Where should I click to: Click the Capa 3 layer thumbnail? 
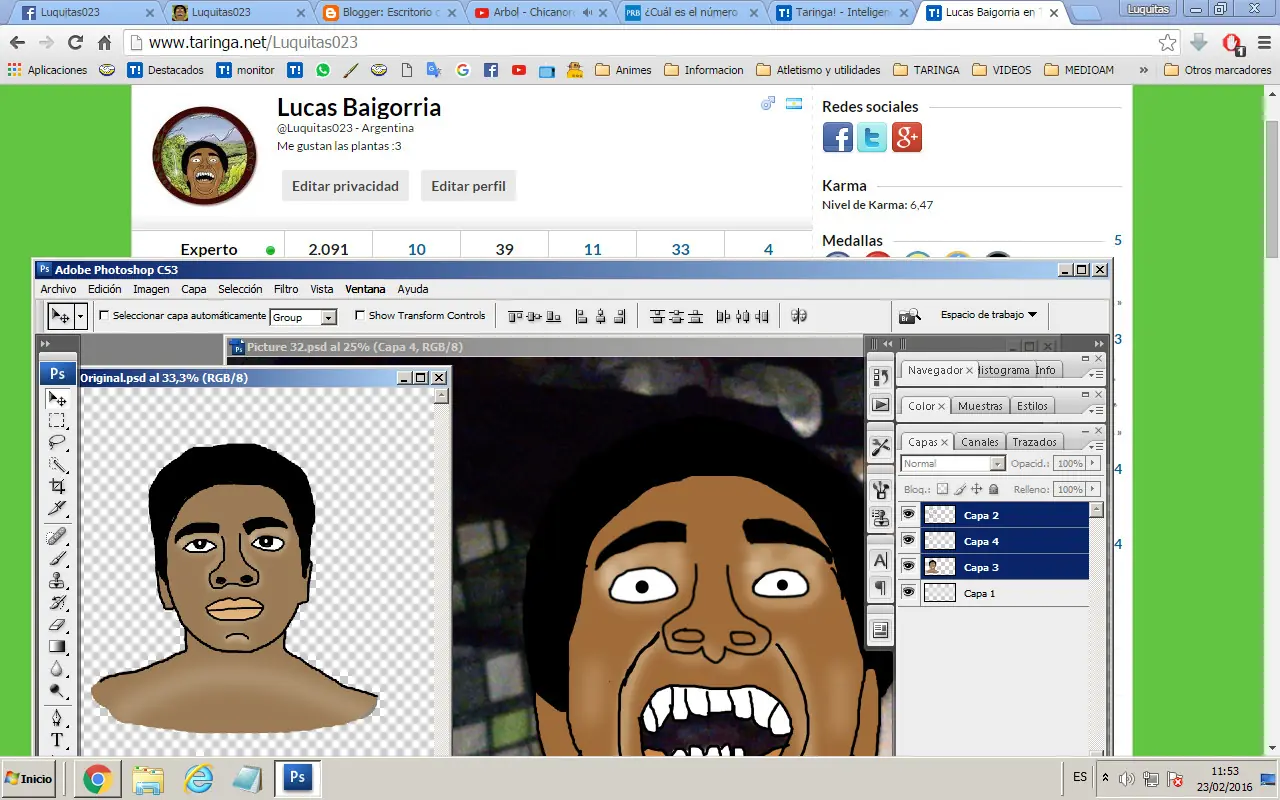939,567
